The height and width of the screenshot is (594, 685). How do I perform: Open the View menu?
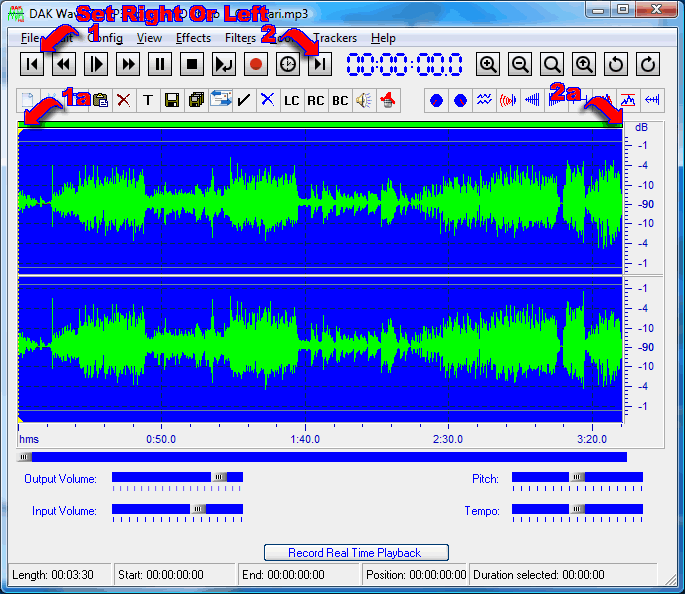point(149,38)
